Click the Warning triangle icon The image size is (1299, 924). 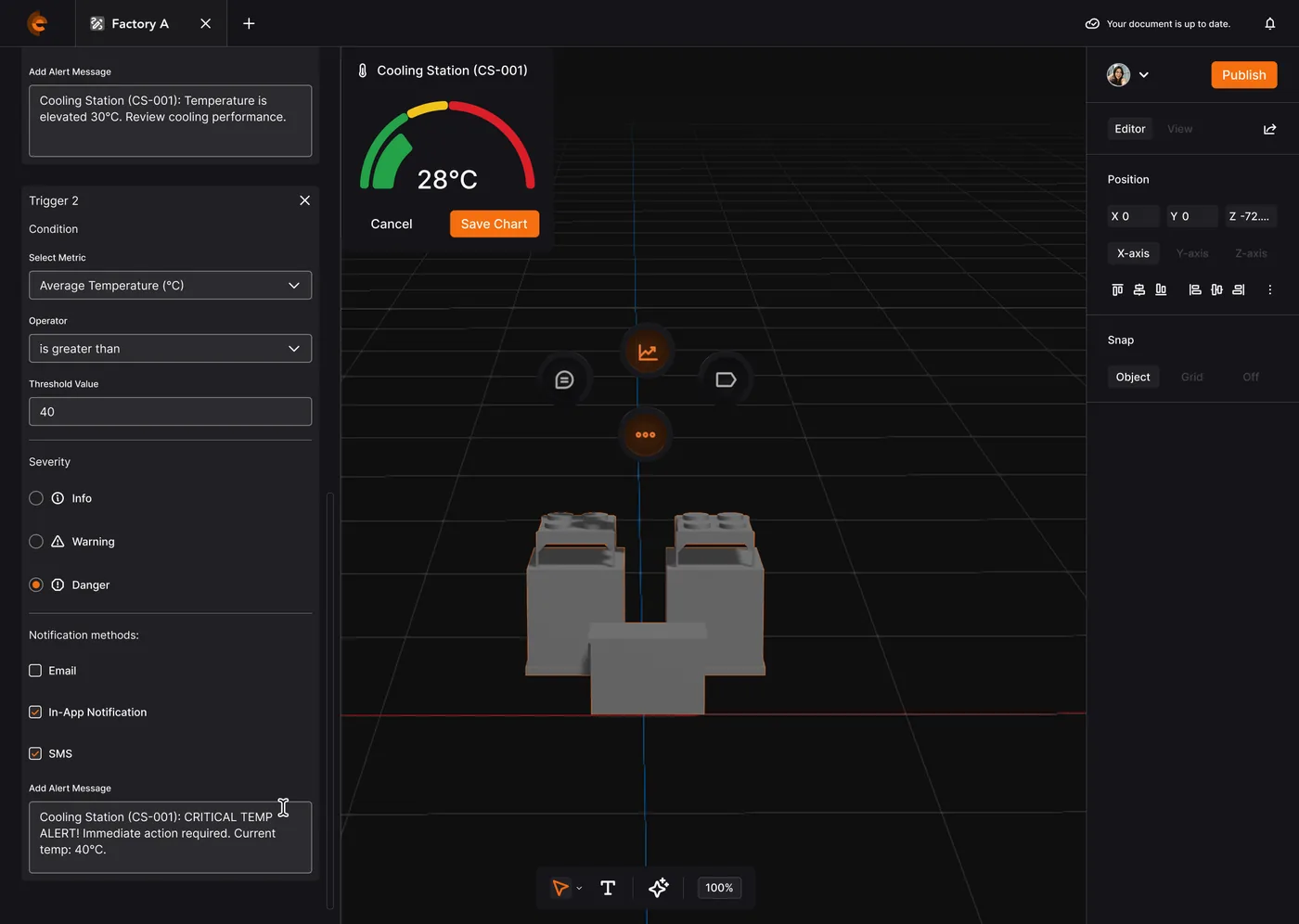coord(58,542)
